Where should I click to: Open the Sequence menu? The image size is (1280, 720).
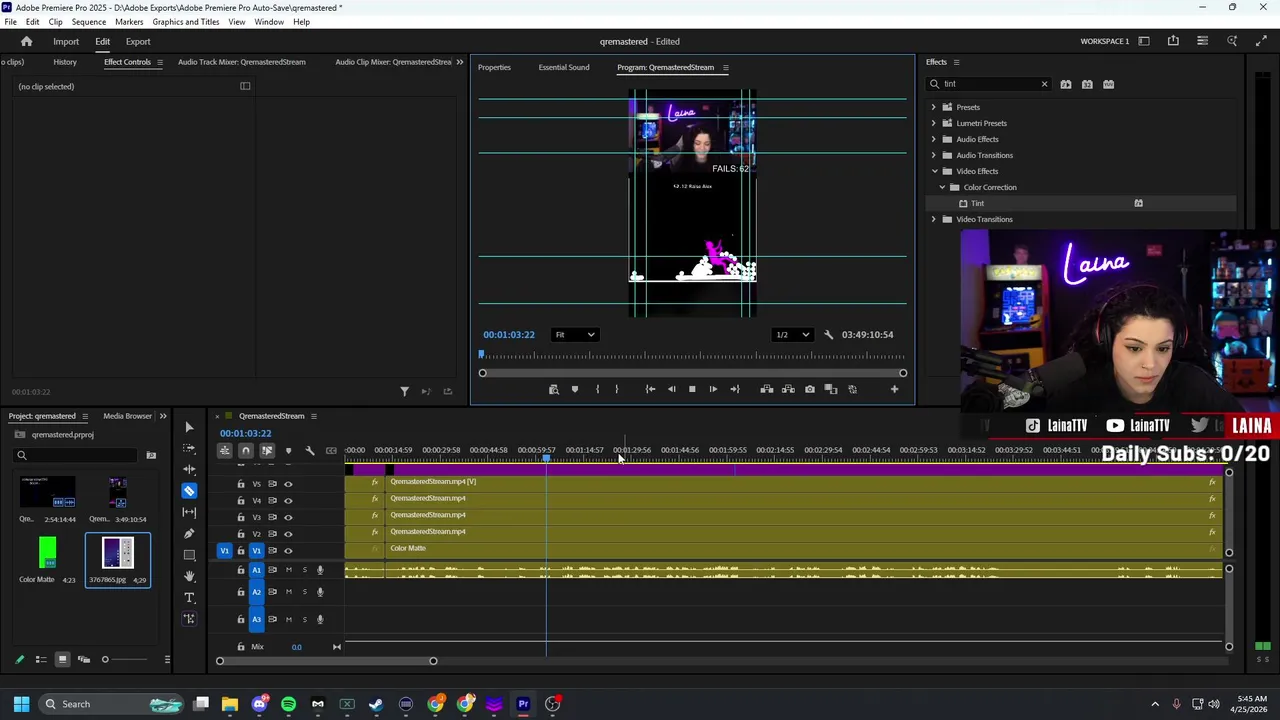click(88, 22)
